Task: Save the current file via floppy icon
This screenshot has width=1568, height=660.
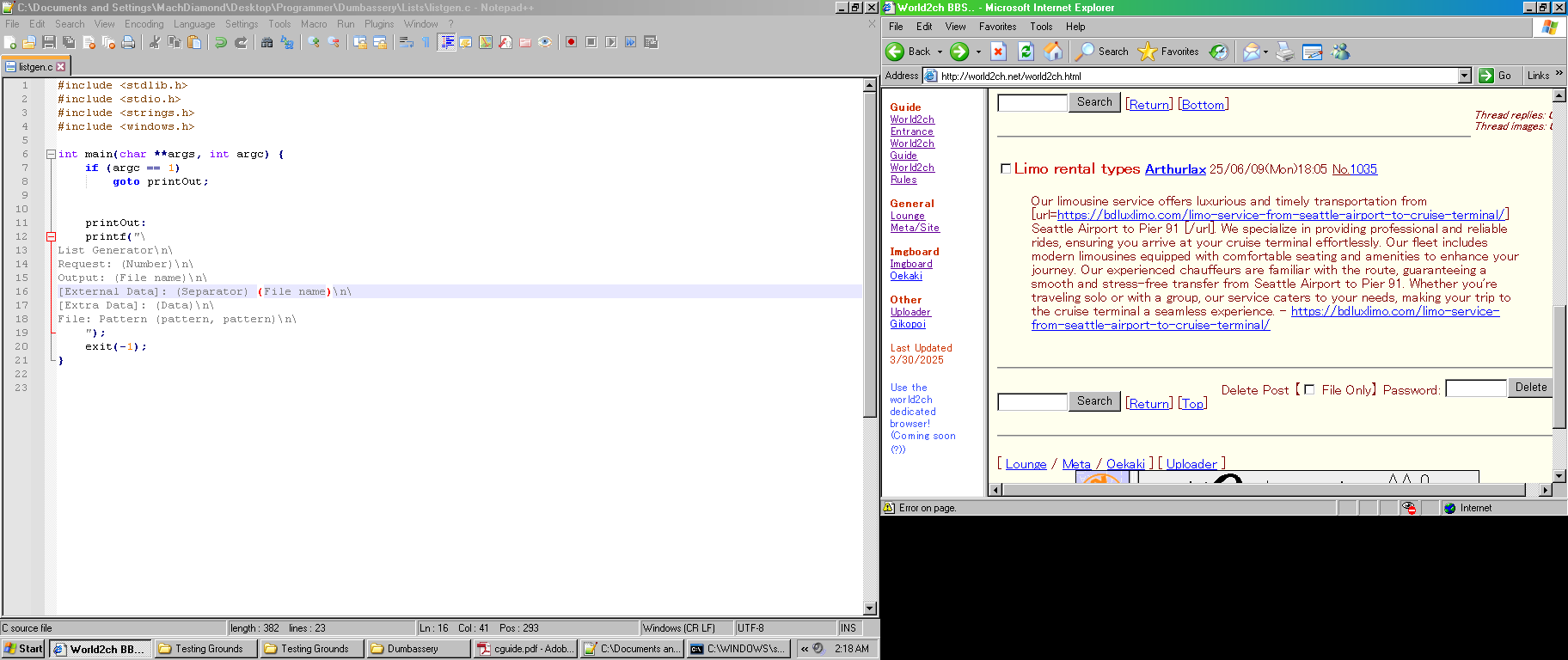Action: tap(49, 42)
